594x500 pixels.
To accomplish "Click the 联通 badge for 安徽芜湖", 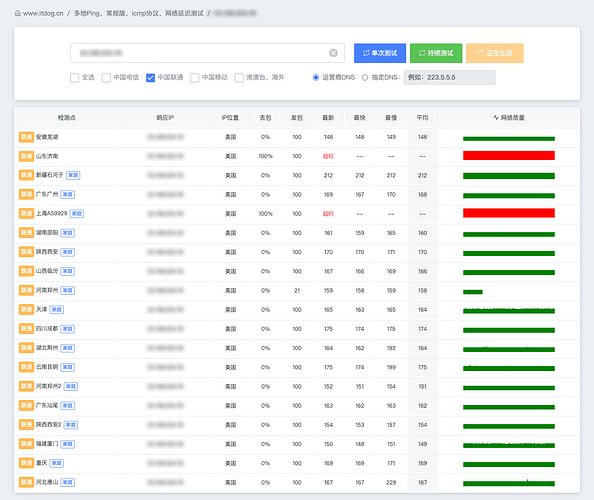I will coord(26,137).
